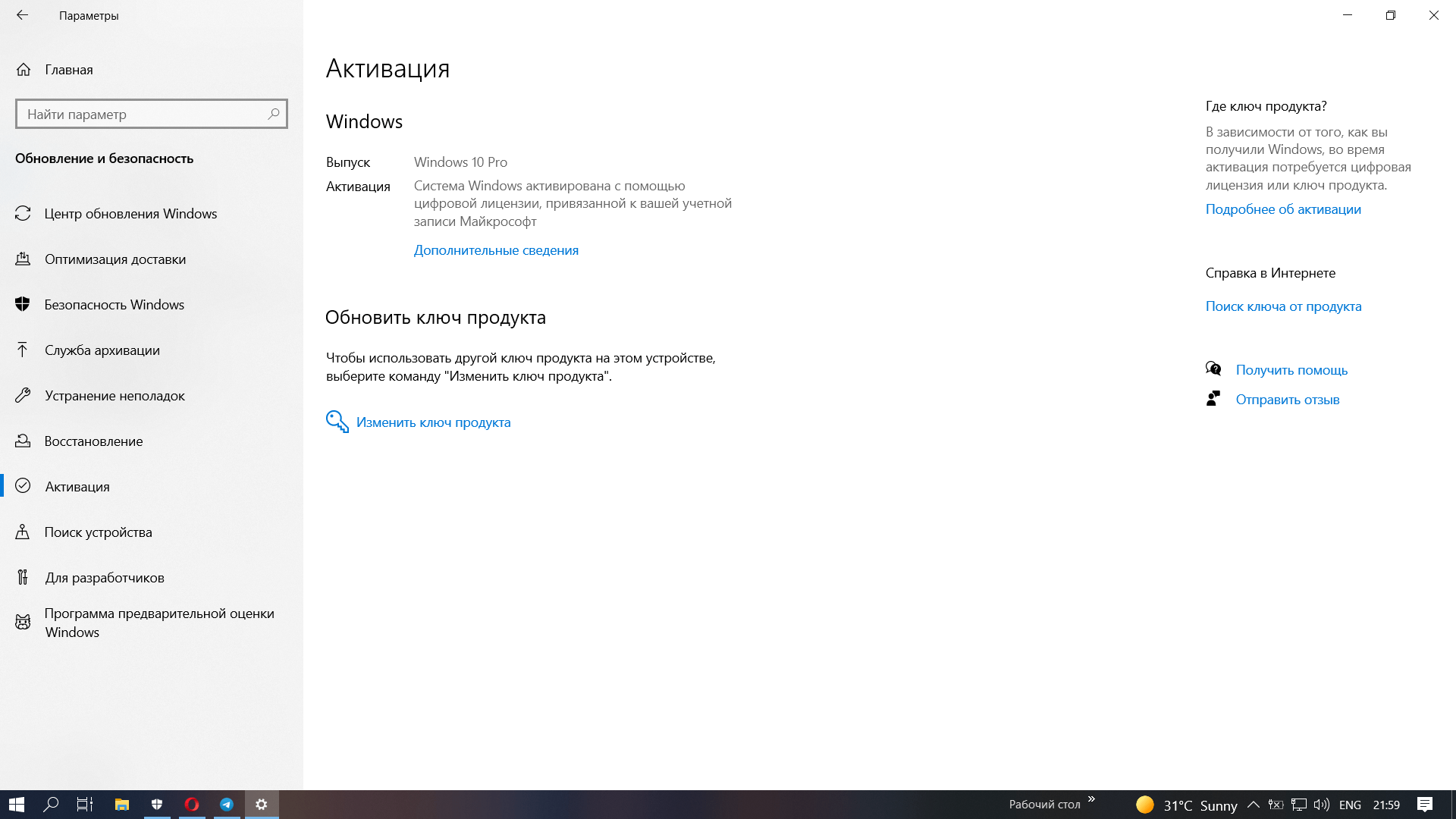Click Отправить отзыв feedback link

(x=1287, y=400)
